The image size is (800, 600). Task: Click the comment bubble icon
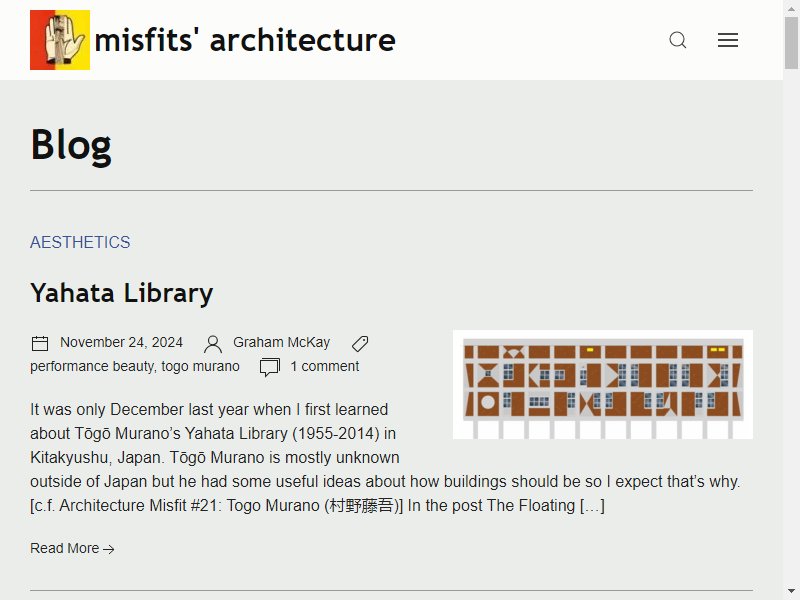point(269,367)
